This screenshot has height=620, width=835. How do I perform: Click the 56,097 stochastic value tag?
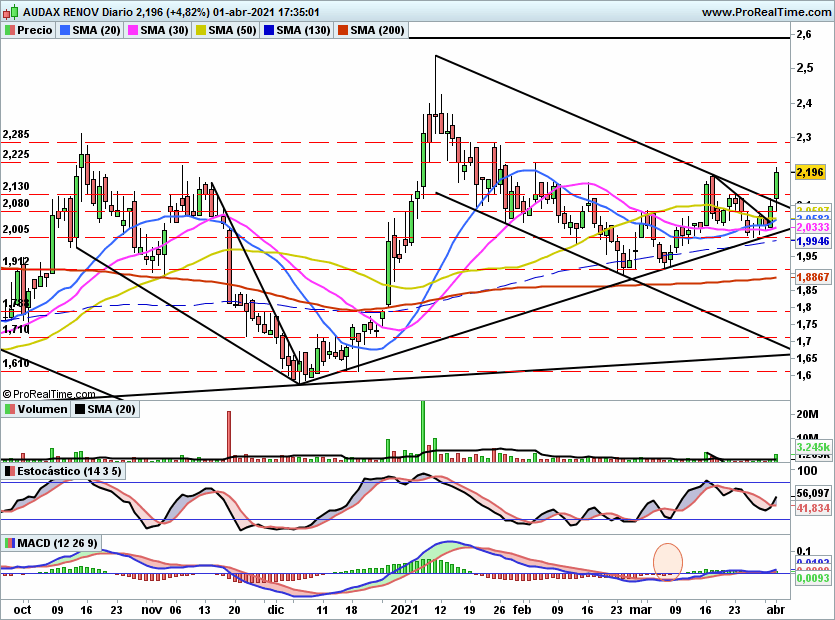point(813,493)
